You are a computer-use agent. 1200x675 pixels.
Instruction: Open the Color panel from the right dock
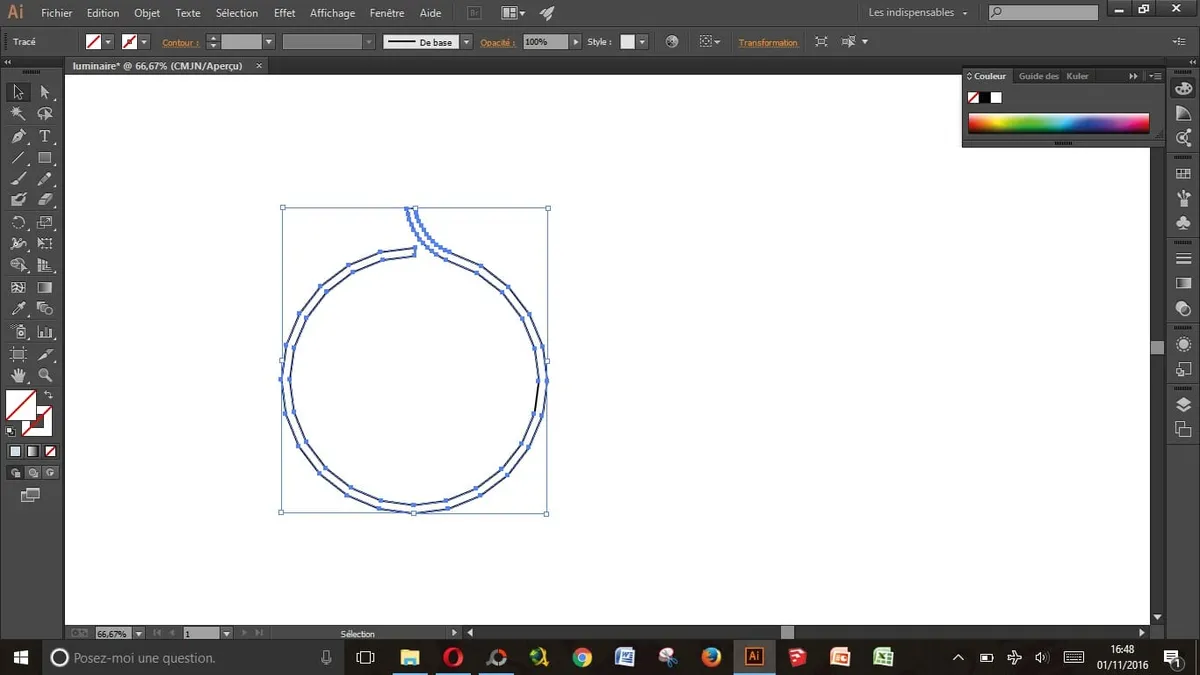tap(1184, 89)
